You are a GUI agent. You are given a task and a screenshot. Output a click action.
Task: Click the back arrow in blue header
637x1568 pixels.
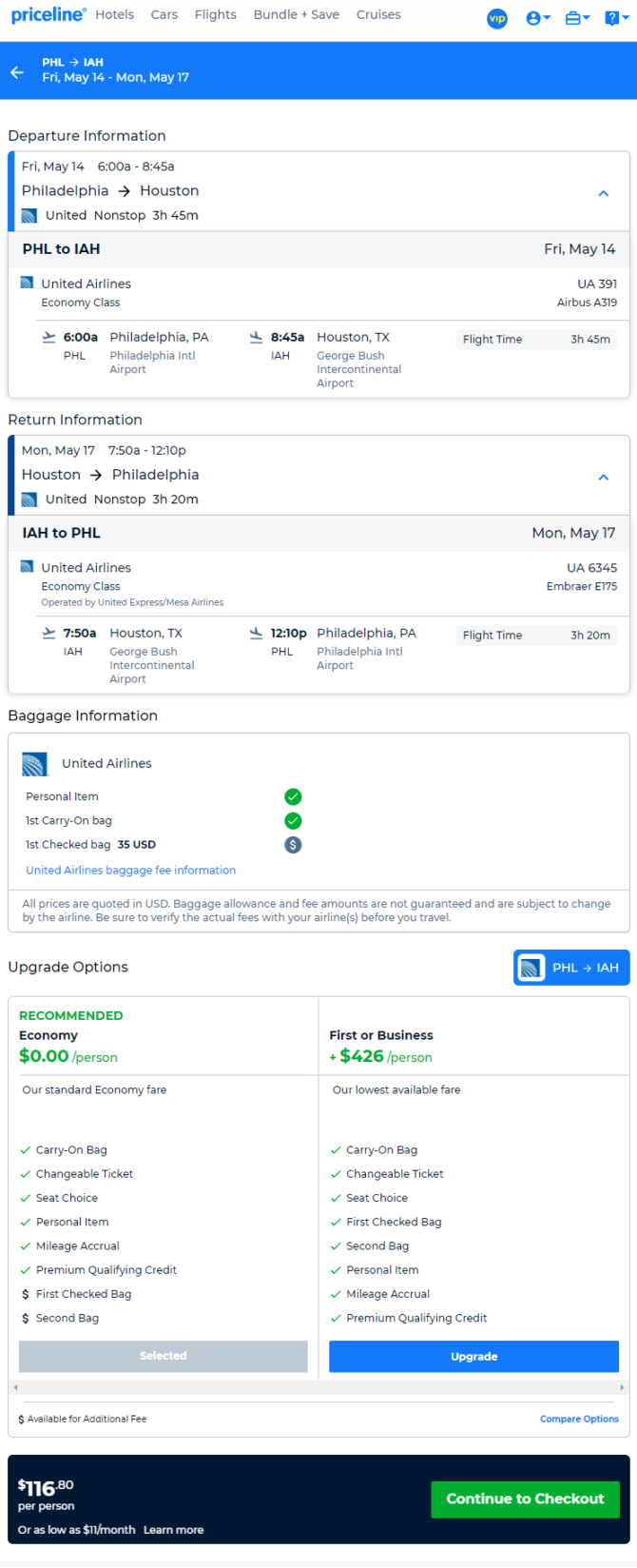[x=17, y=72]
